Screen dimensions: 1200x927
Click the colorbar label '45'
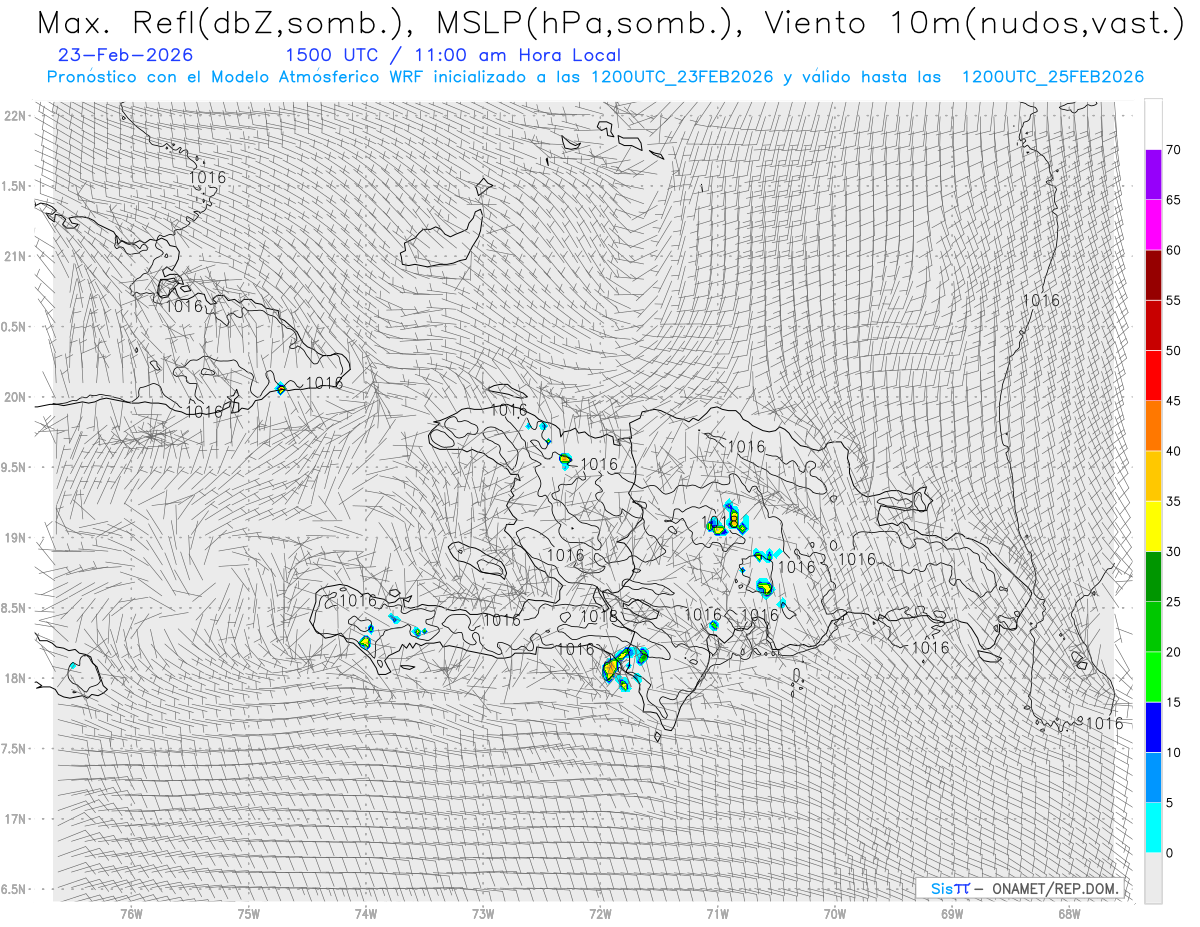point(1173,401)
